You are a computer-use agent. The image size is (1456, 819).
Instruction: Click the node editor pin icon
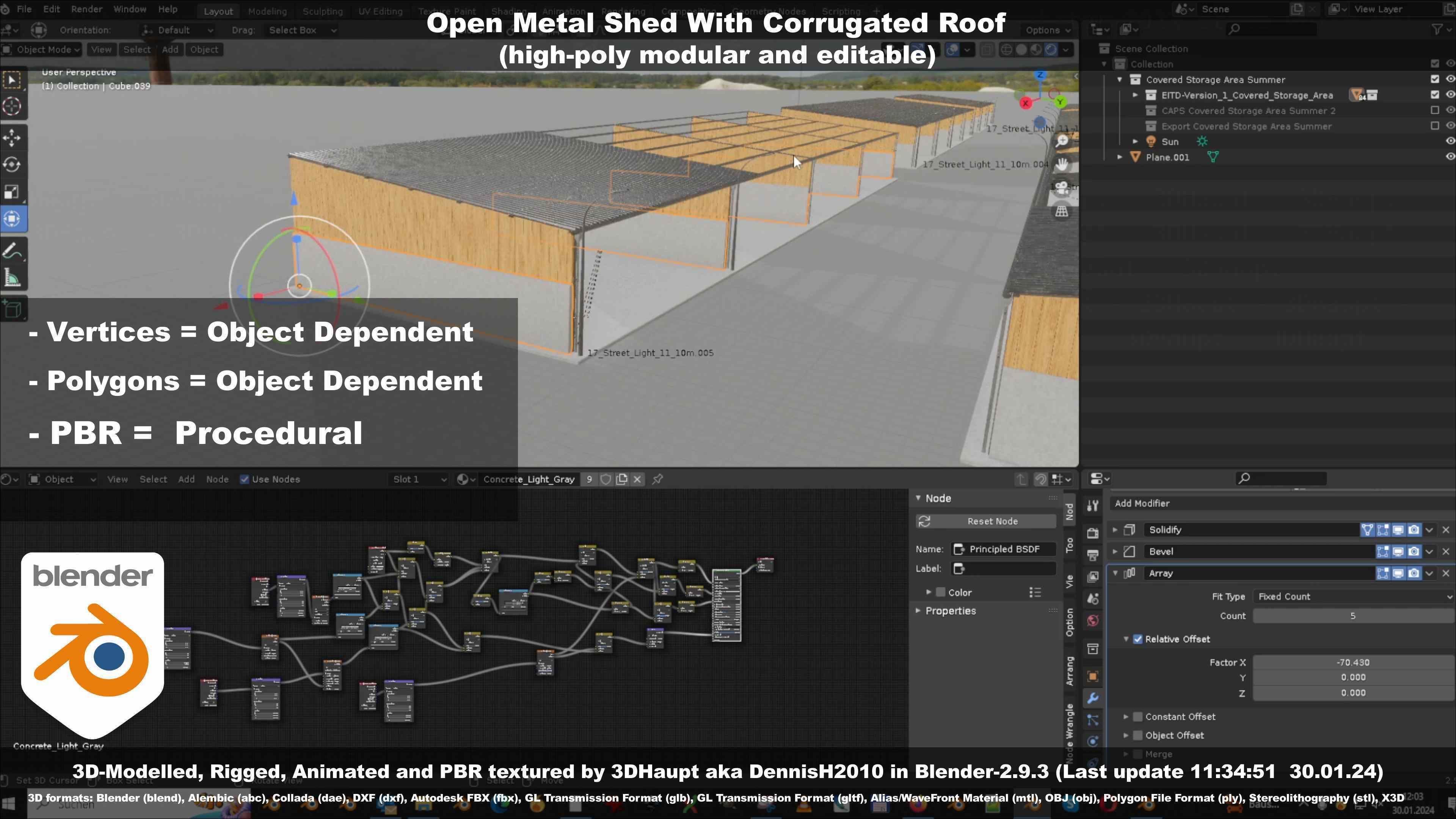tap(657, 479)
